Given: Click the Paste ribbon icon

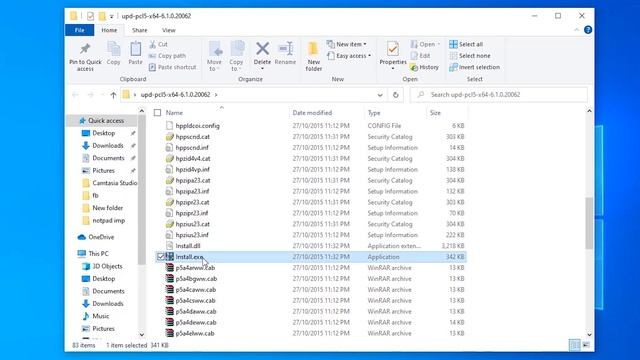Looking at the screenshot, I should coord(136,50).
